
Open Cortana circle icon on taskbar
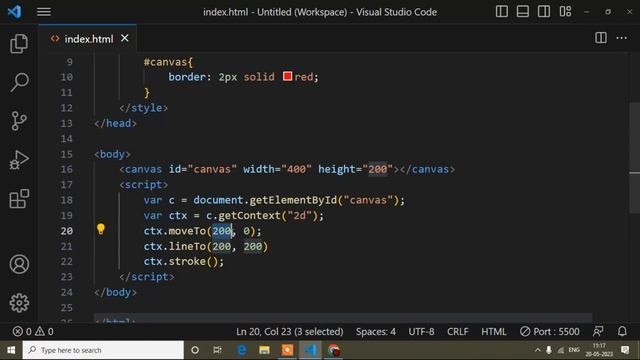(x=195, y=350)
